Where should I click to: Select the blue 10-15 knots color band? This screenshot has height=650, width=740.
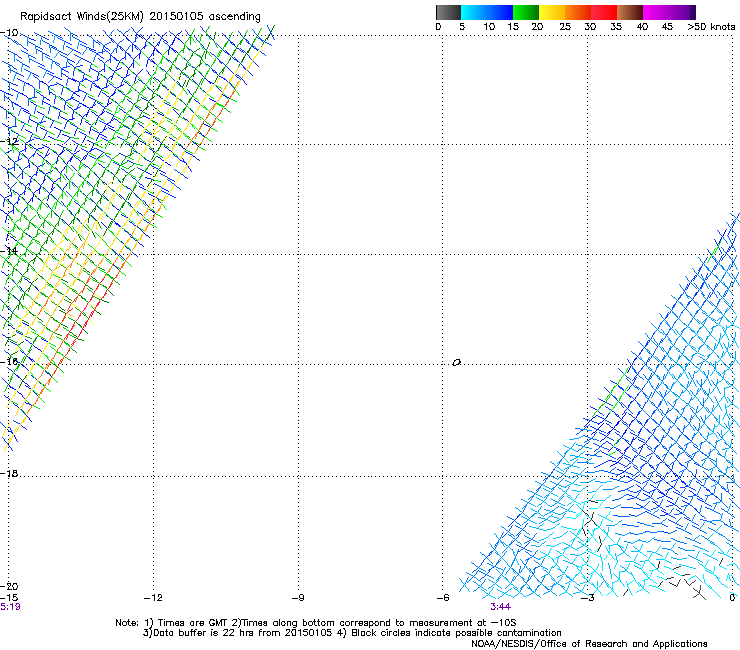[x=500, y=12]
